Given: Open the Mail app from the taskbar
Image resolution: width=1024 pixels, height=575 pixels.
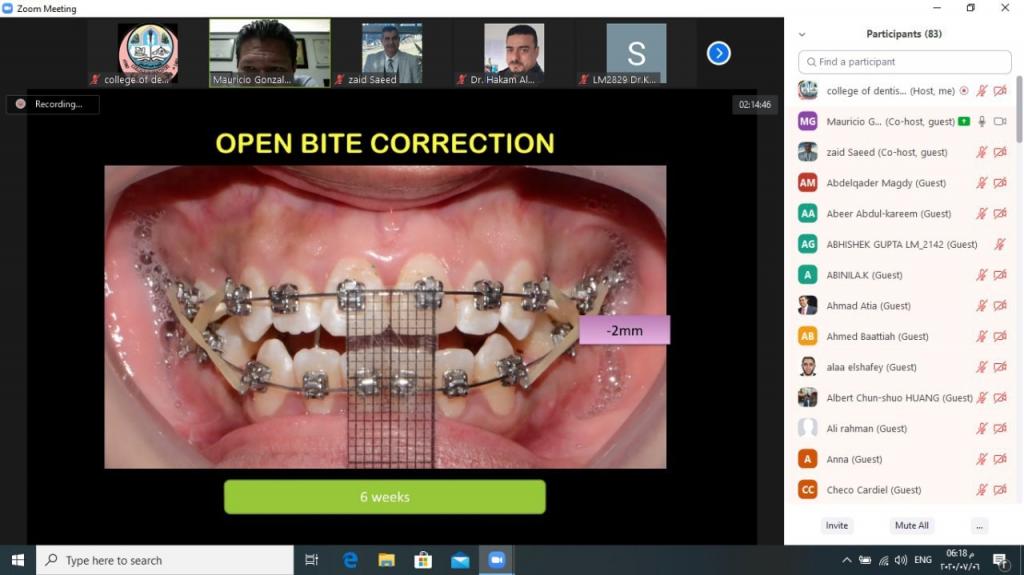Looking at the screenshot, I should click(x=460, y=560).
